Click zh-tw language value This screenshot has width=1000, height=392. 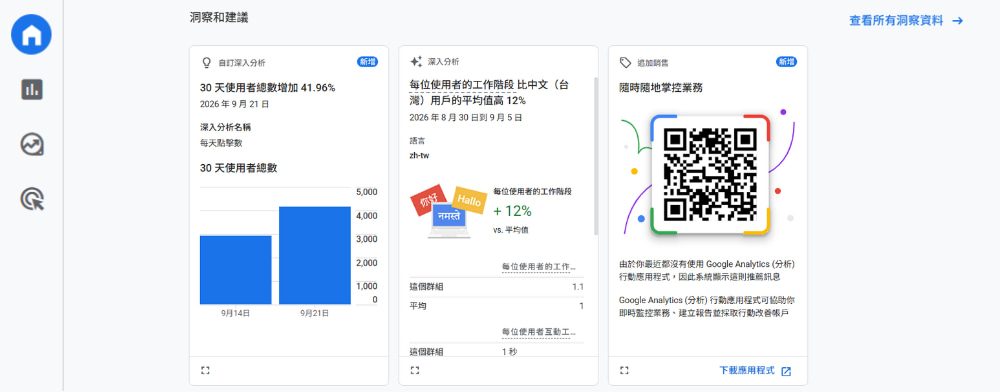tap(419, 156)
